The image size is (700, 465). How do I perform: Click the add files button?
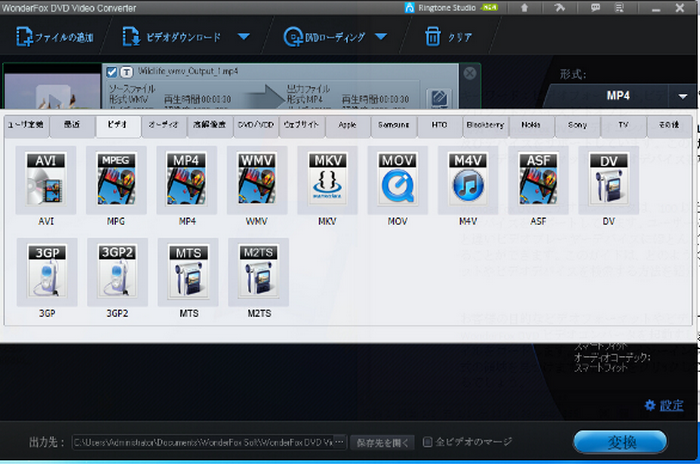[x=55, y=37]
